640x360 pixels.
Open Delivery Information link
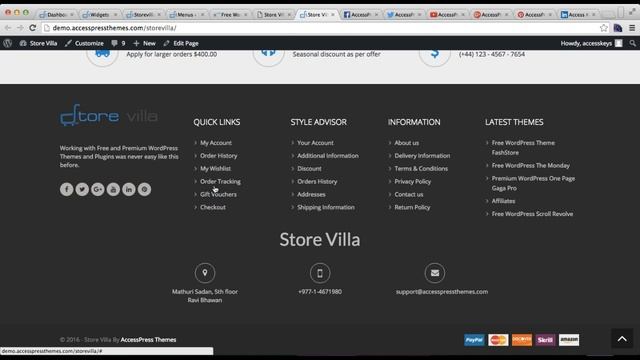[x=422, y=156]
